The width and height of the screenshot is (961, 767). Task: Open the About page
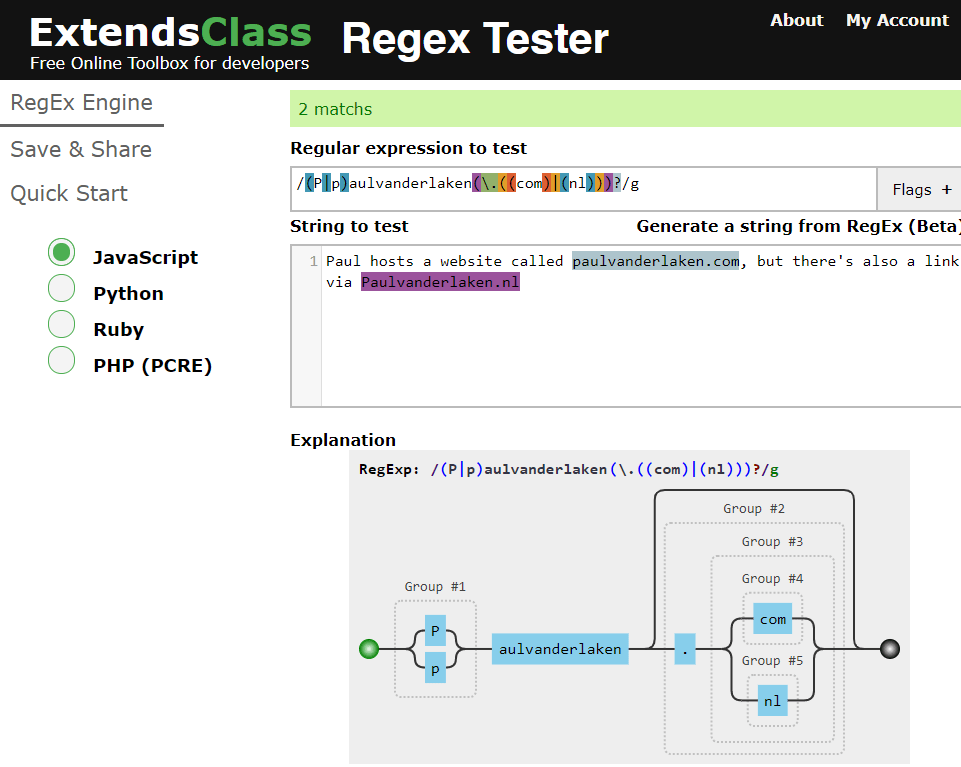(796, 20)
